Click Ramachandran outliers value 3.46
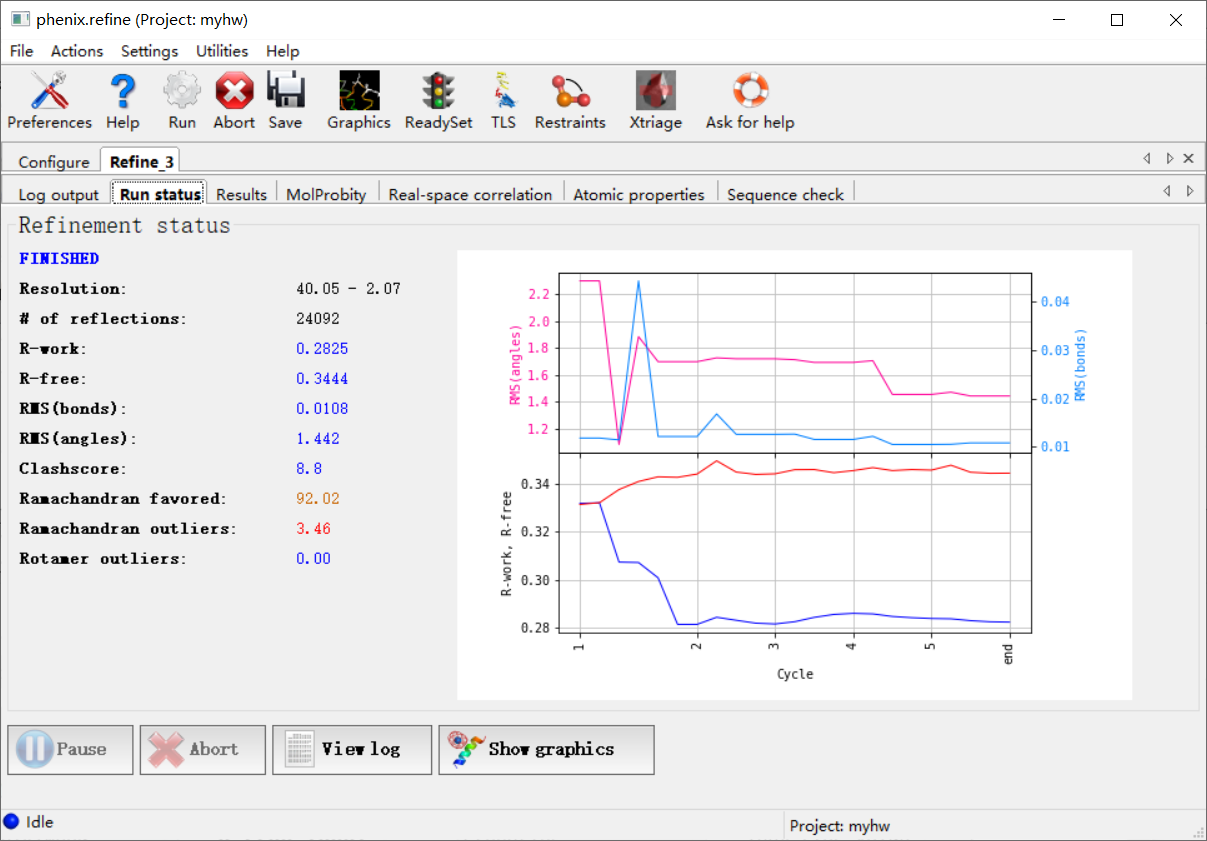Image resolution: width=1207 pixels, height=841 pixels. pyautogui.click(x=313, y=528)
